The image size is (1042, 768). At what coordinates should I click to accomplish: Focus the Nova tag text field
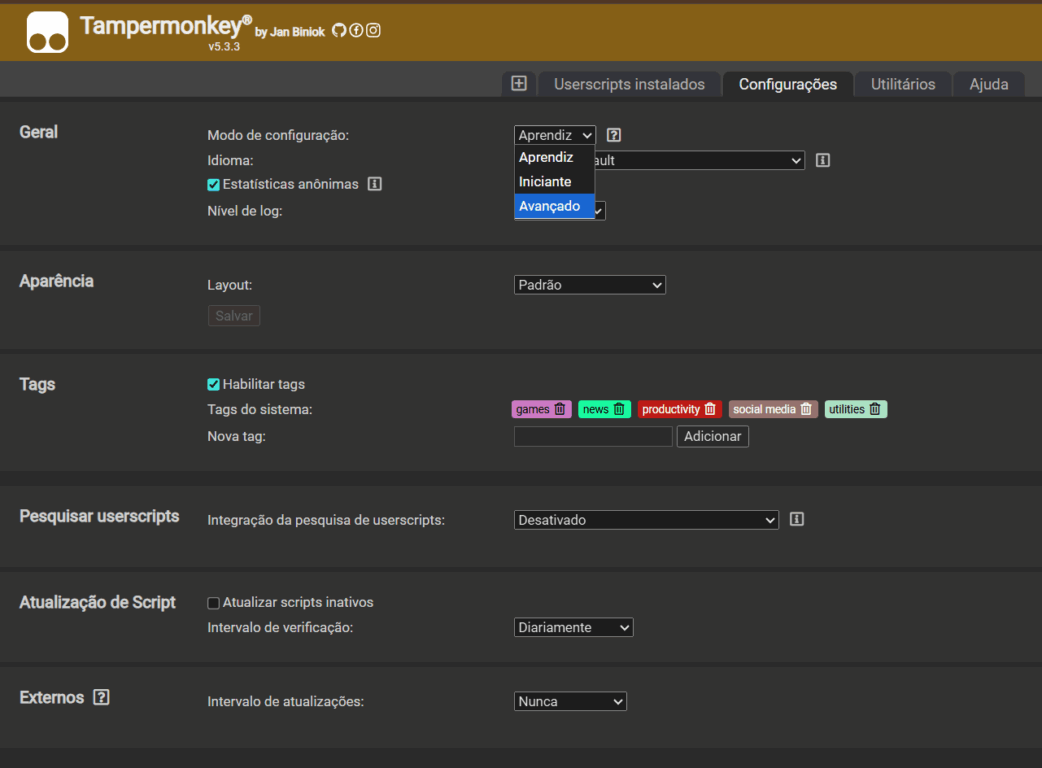click(593, 436)
